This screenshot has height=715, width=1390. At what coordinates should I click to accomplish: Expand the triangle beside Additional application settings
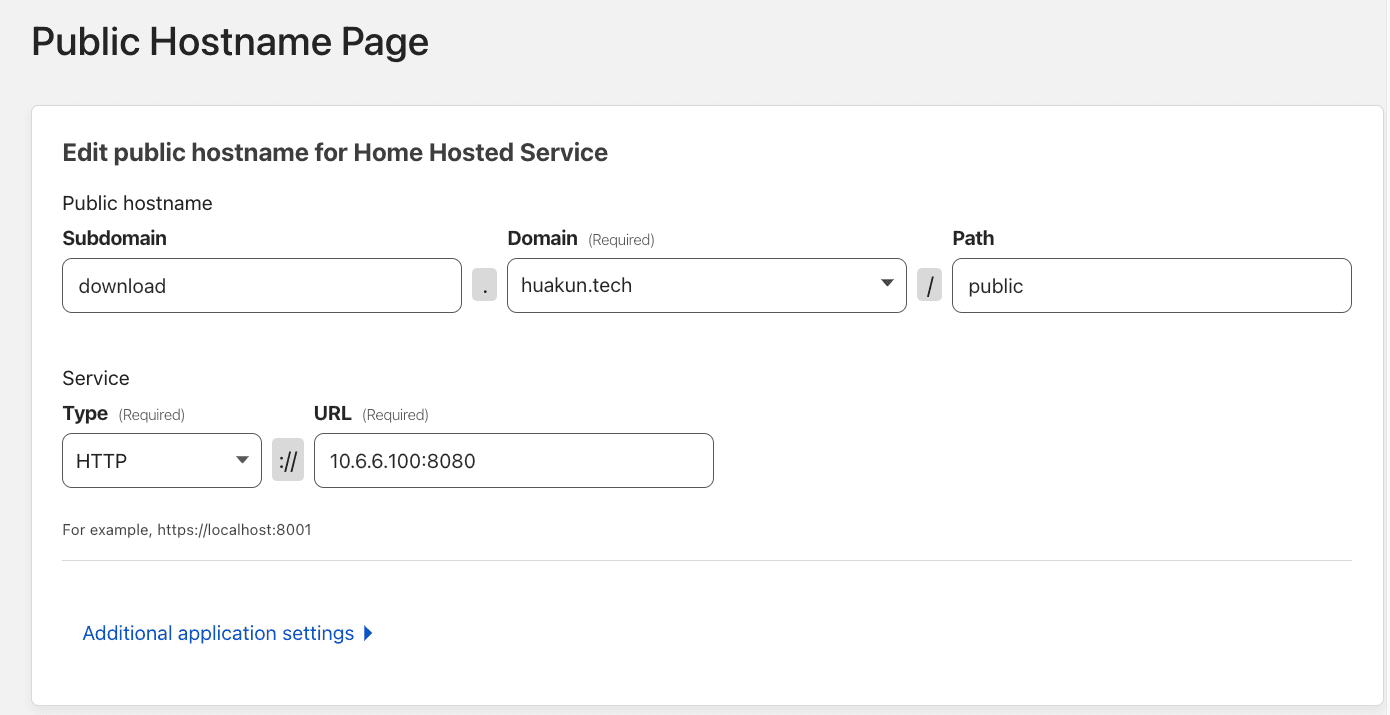pyautogui.click(x=368, y=633)
